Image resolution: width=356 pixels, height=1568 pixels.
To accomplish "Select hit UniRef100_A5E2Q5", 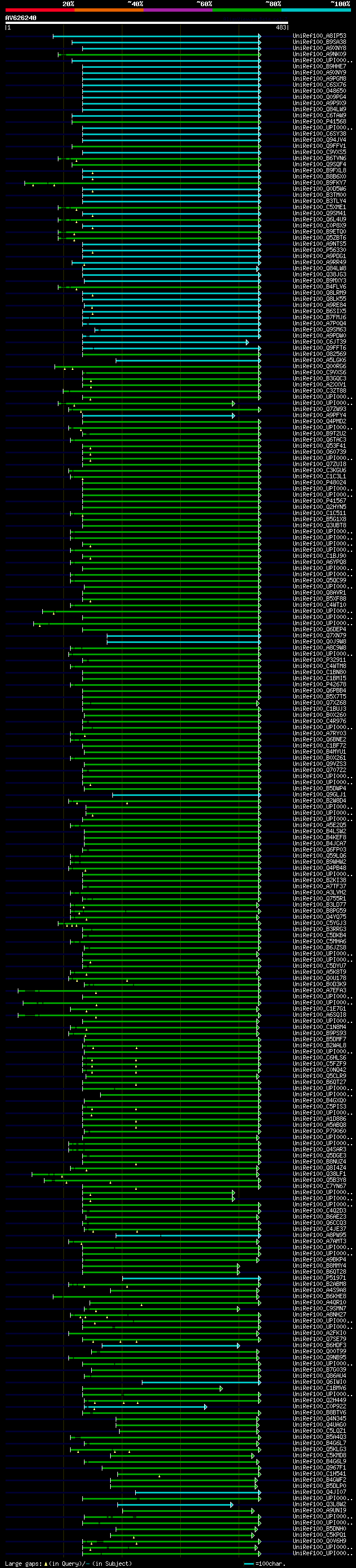I will click(319, 825).
